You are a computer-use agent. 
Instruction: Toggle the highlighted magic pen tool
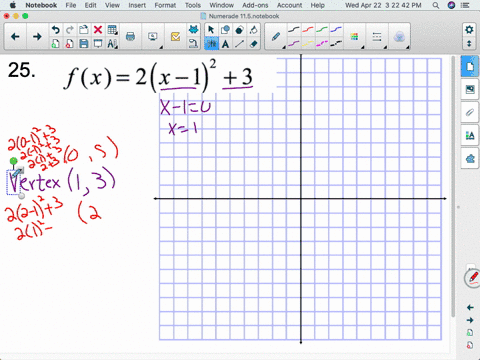[211, 44]
